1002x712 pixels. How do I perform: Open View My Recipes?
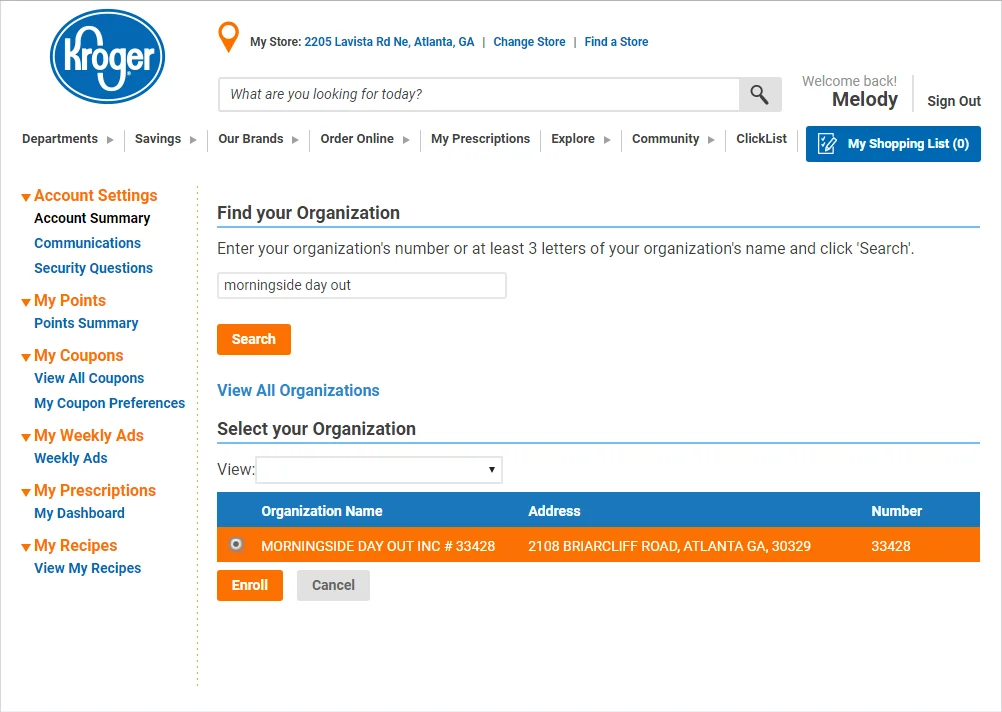tap(88, 568)
